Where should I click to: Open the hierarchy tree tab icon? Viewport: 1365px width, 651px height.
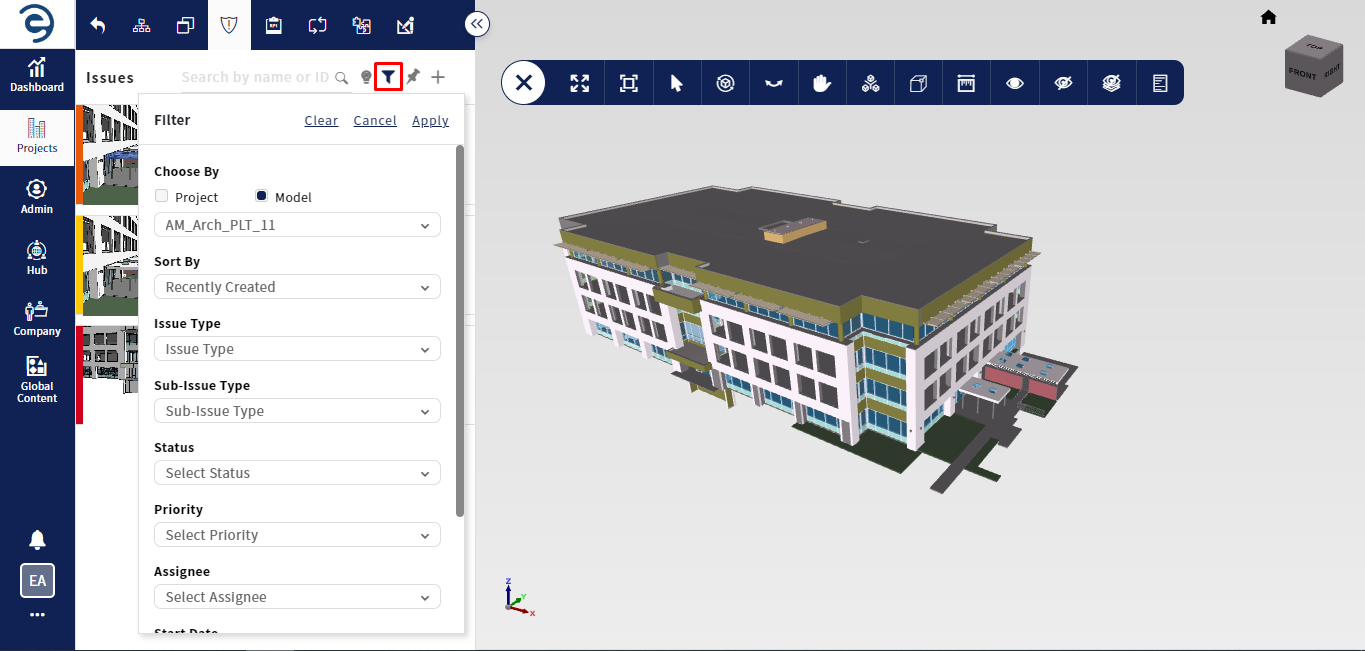142,25
